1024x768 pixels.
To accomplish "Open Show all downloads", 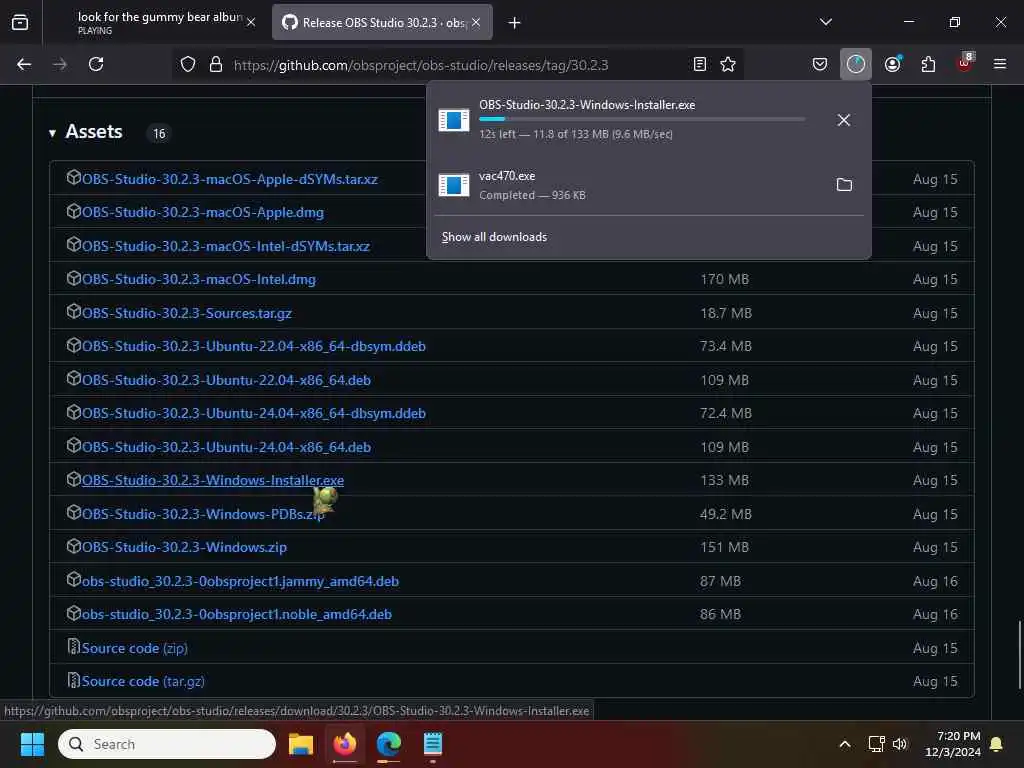I will tap(494, 236).
